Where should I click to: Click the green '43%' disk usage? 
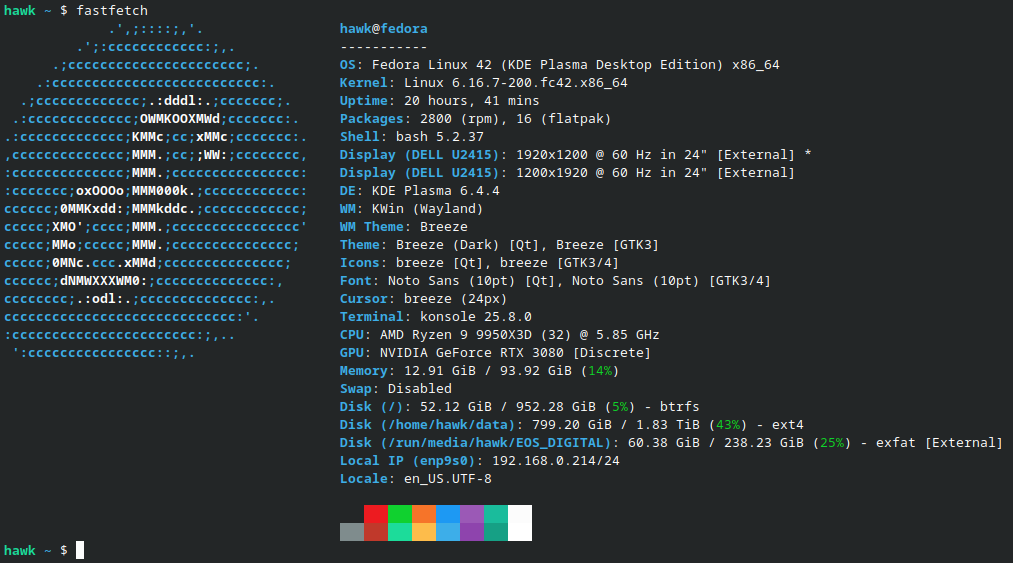(727, 425)
